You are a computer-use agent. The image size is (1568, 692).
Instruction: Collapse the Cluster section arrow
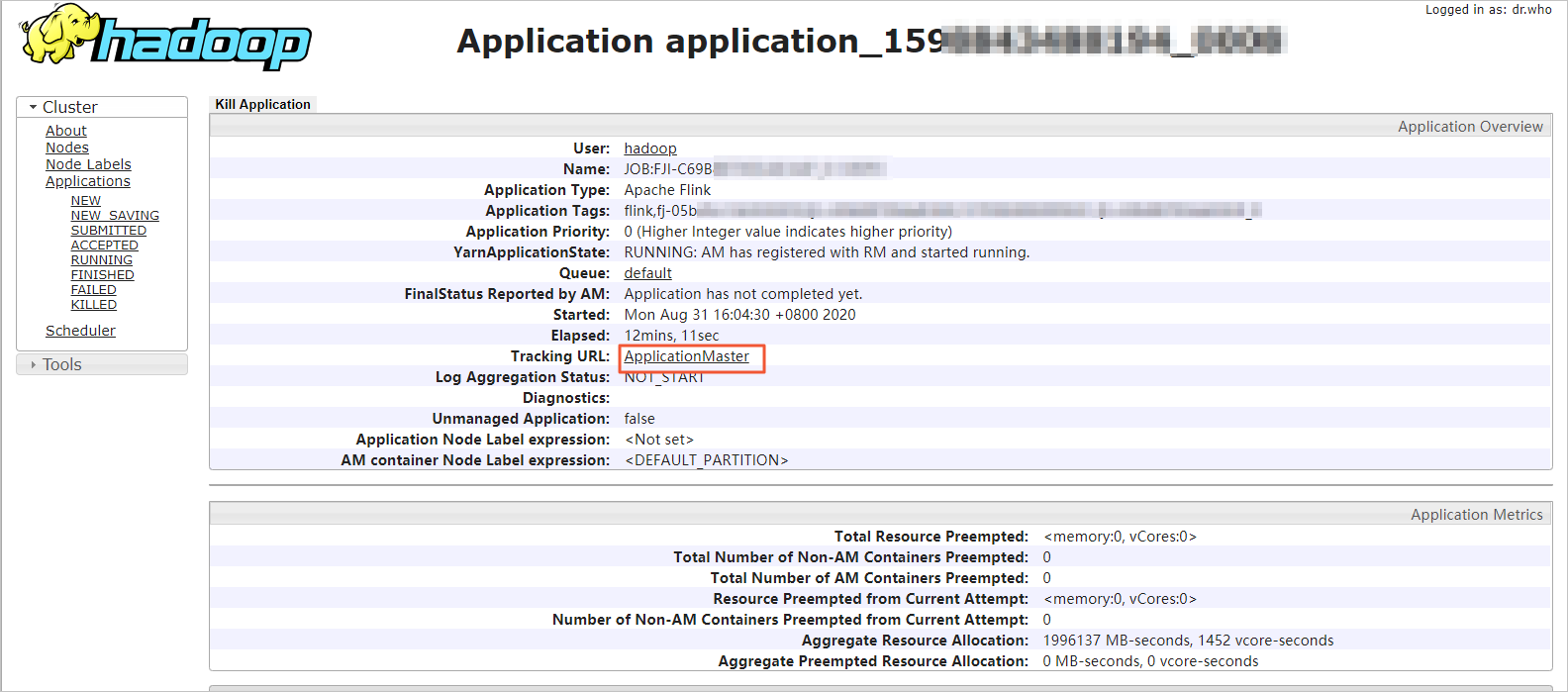(x=33, y=107)
